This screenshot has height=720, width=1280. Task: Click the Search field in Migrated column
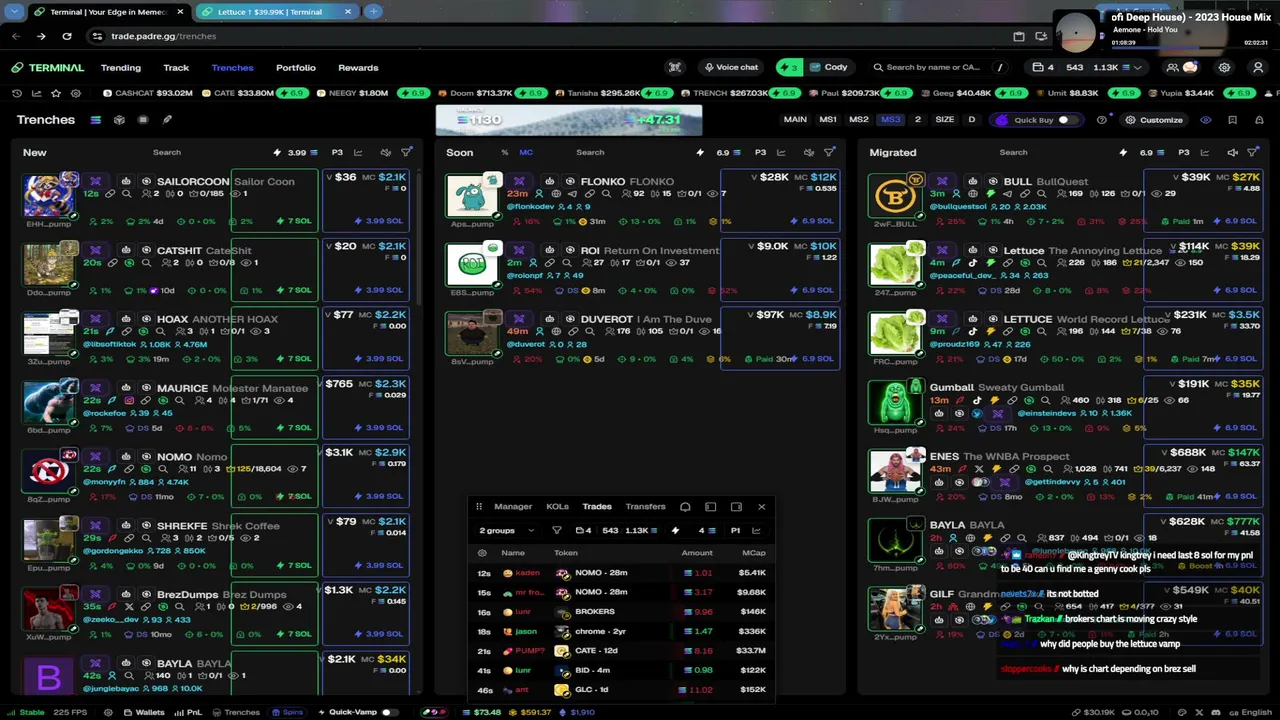pos(1013,153)
